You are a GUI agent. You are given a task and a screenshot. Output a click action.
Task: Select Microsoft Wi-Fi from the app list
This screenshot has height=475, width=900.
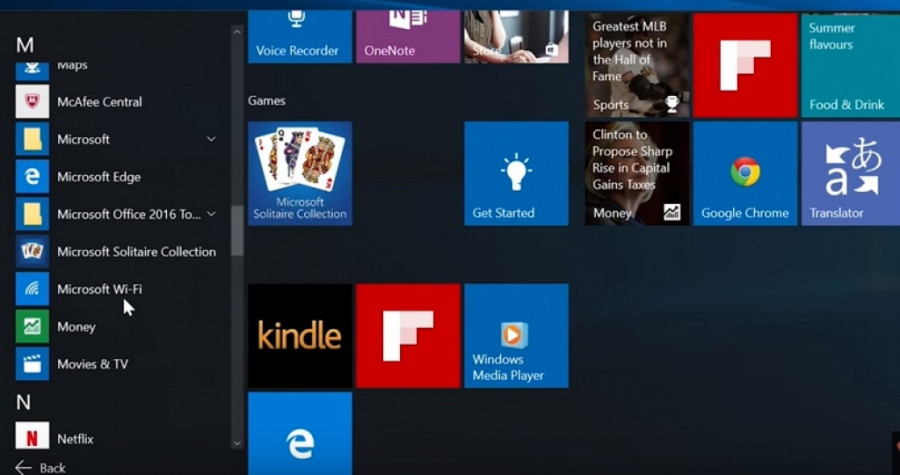(x=99, y=289)
